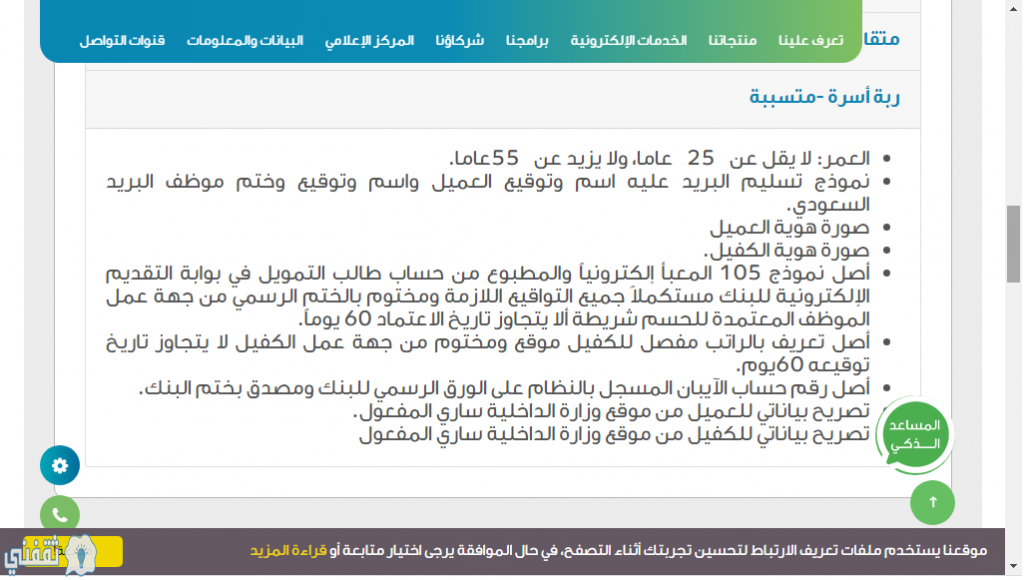Open the منتجاتنا menu
Screen dimensions: 1024x580
(732, 40)
